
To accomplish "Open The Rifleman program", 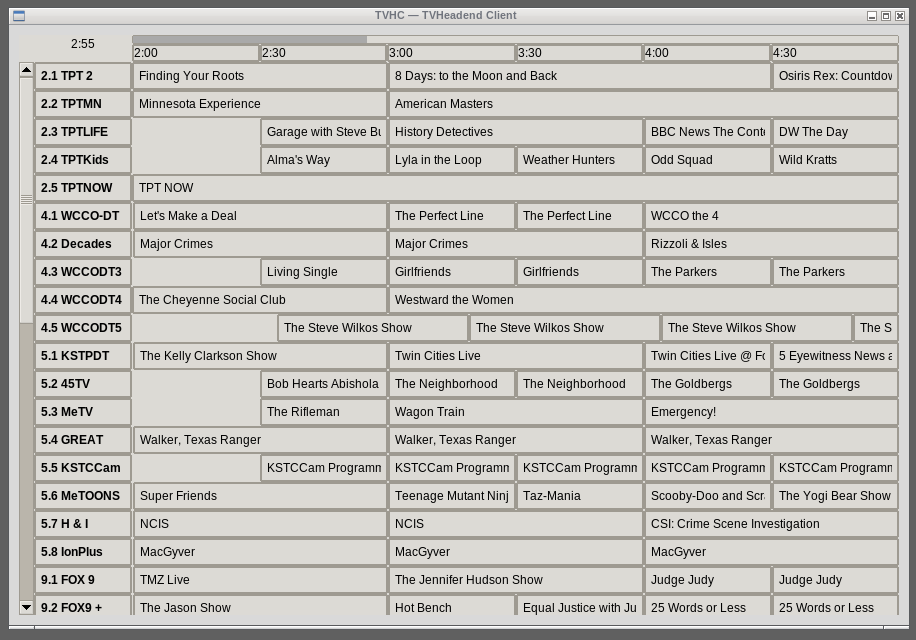I will tap(324, 412).
